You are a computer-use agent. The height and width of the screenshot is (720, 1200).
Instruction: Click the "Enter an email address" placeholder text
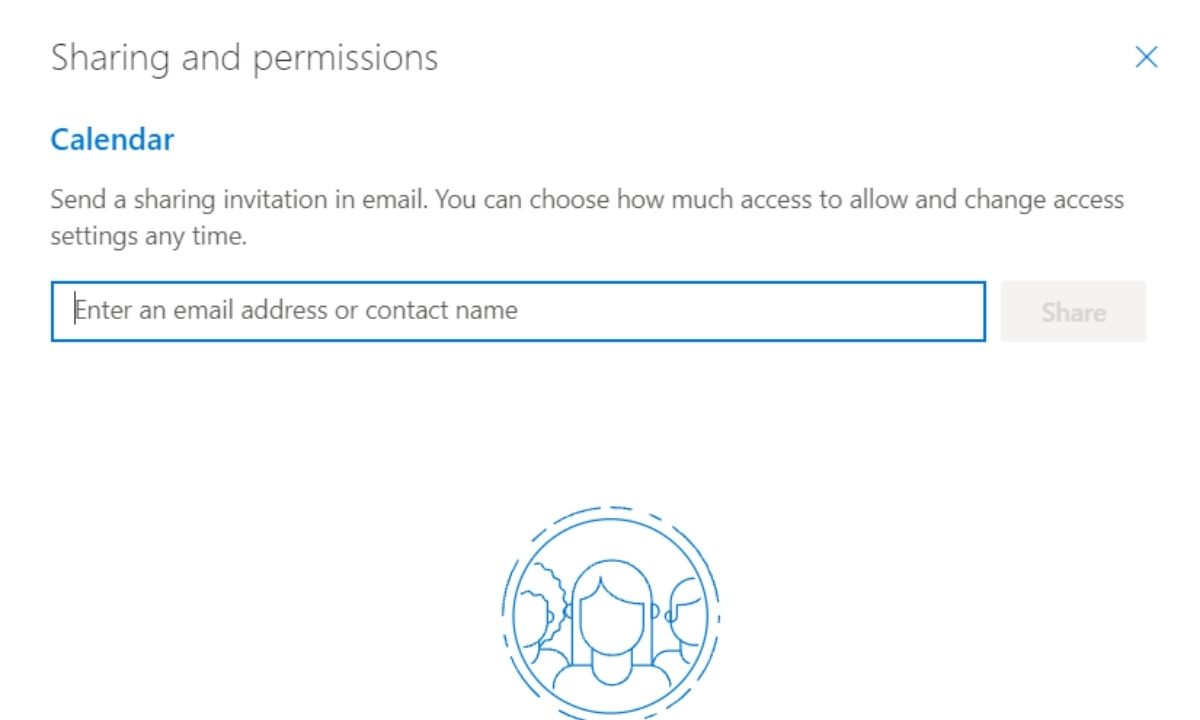point(202,310)
